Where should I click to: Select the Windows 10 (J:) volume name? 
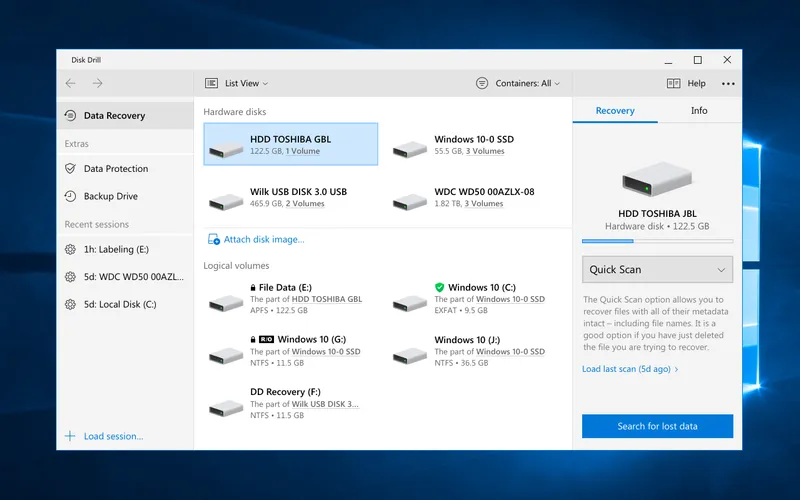(x=467, y=340)
